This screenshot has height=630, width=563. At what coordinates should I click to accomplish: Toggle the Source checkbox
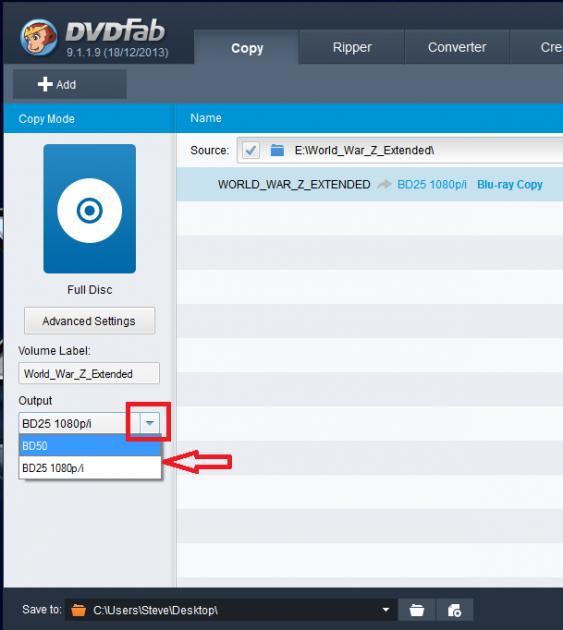(x=251, y=150)
